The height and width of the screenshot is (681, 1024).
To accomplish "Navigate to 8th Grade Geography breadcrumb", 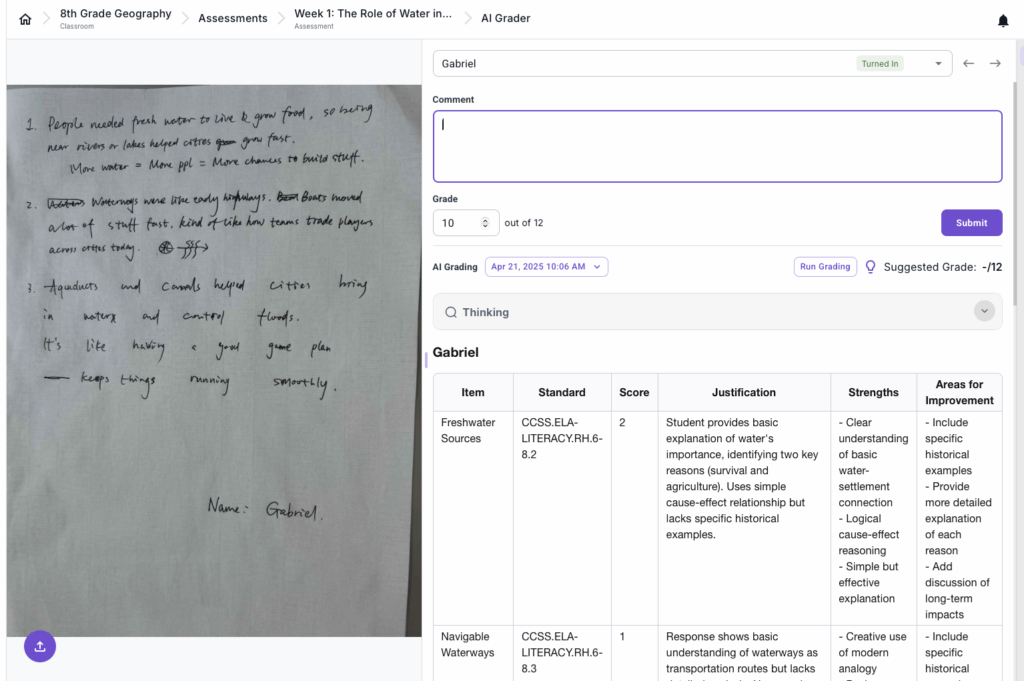I will pos(115,14).
